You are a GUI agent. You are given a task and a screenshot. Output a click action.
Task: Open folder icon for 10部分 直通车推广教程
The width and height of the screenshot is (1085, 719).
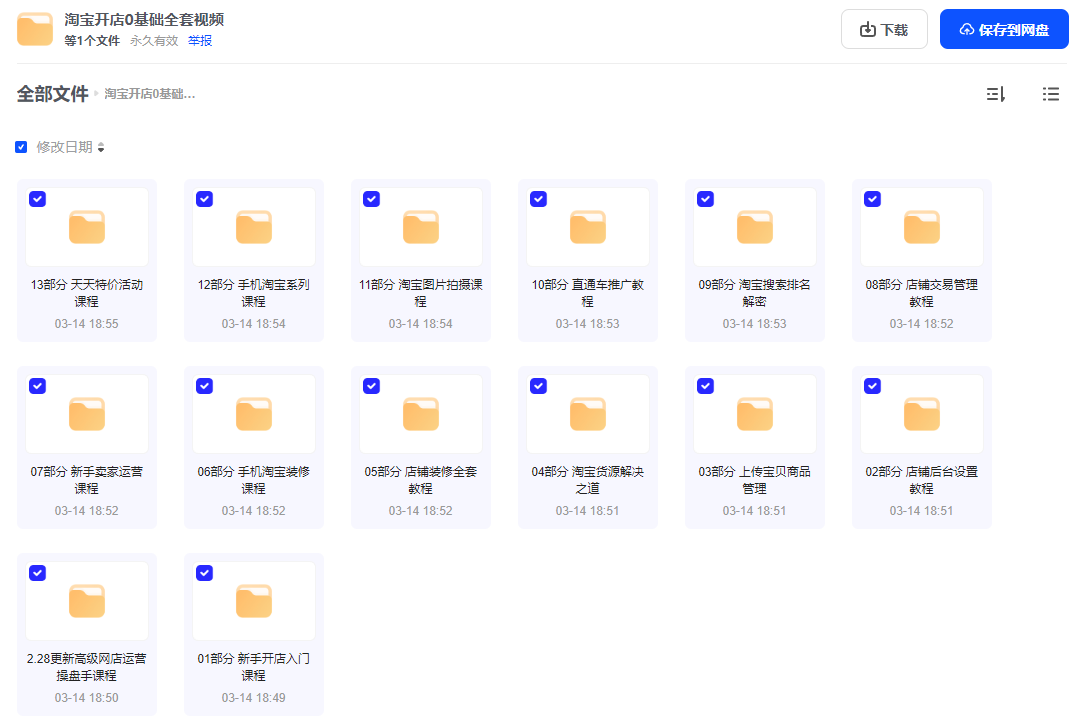coord(587,227)
